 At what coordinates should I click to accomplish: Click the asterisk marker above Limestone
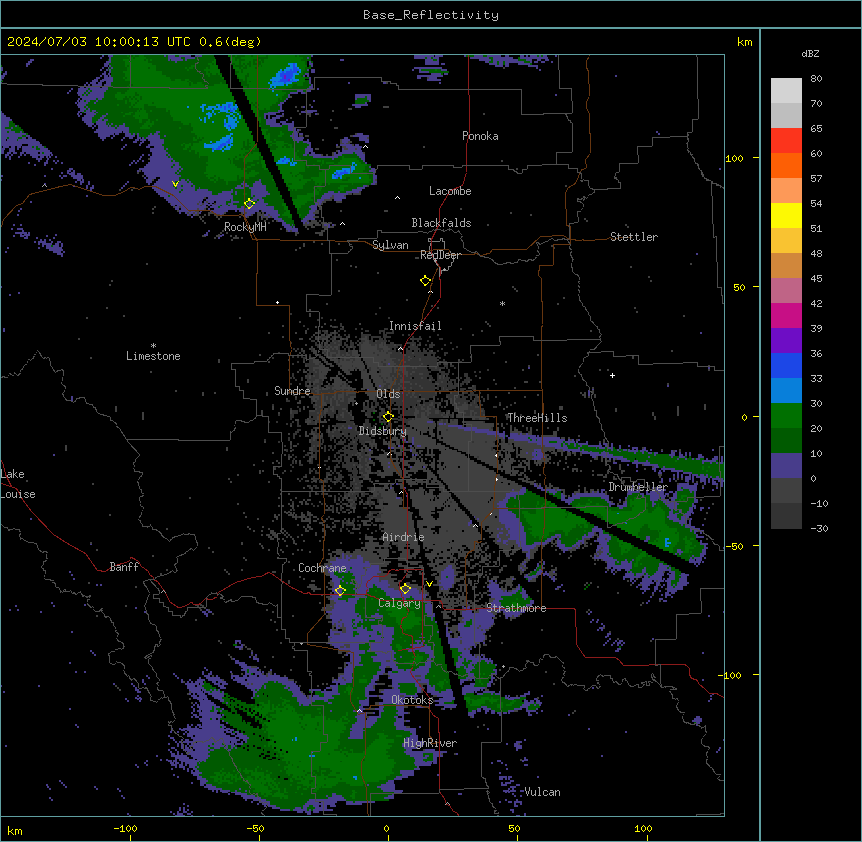click(153, 346)
